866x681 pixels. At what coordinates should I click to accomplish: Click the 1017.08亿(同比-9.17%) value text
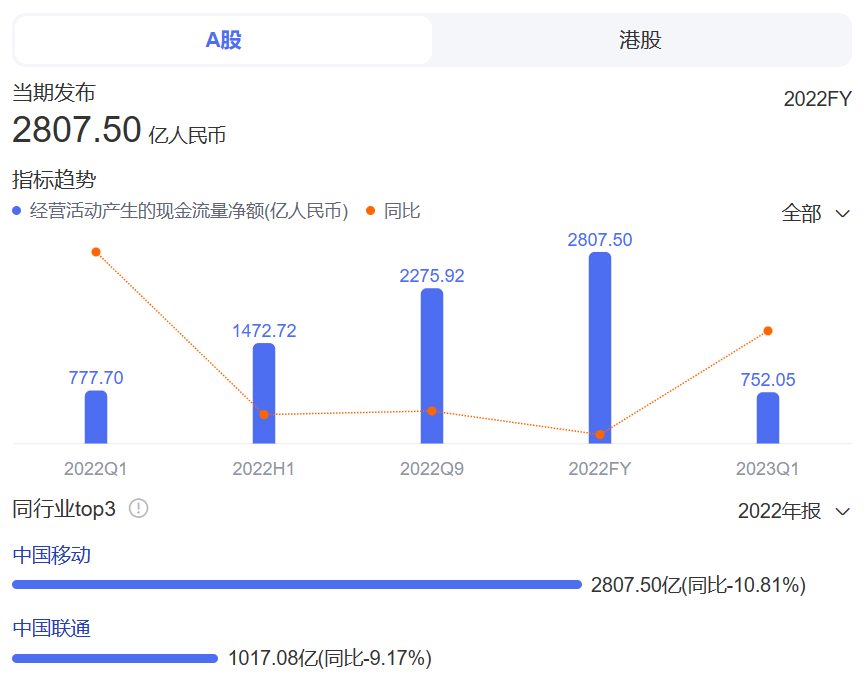pos(330,658)
